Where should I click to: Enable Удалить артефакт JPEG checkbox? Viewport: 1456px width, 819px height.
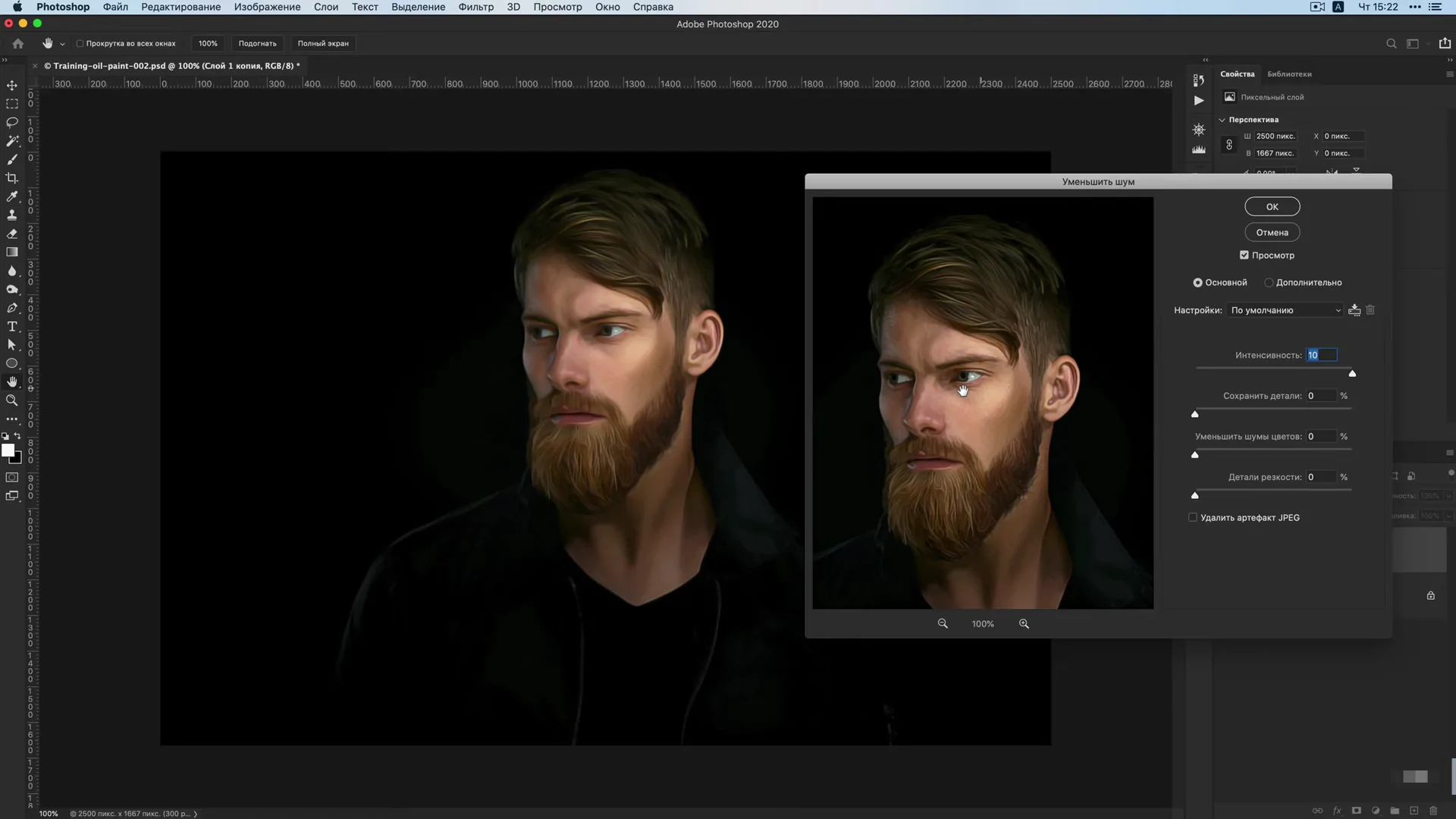click(x=1193, y=517)
